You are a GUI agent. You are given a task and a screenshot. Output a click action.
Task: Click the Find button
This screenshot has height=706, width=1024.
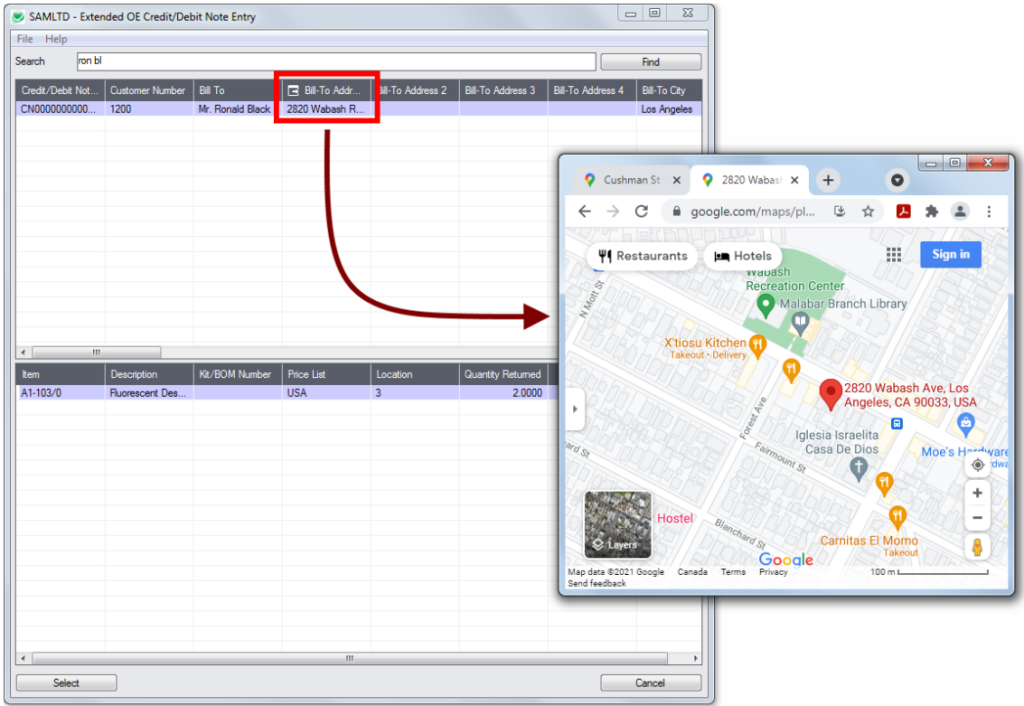coord(650,62)
